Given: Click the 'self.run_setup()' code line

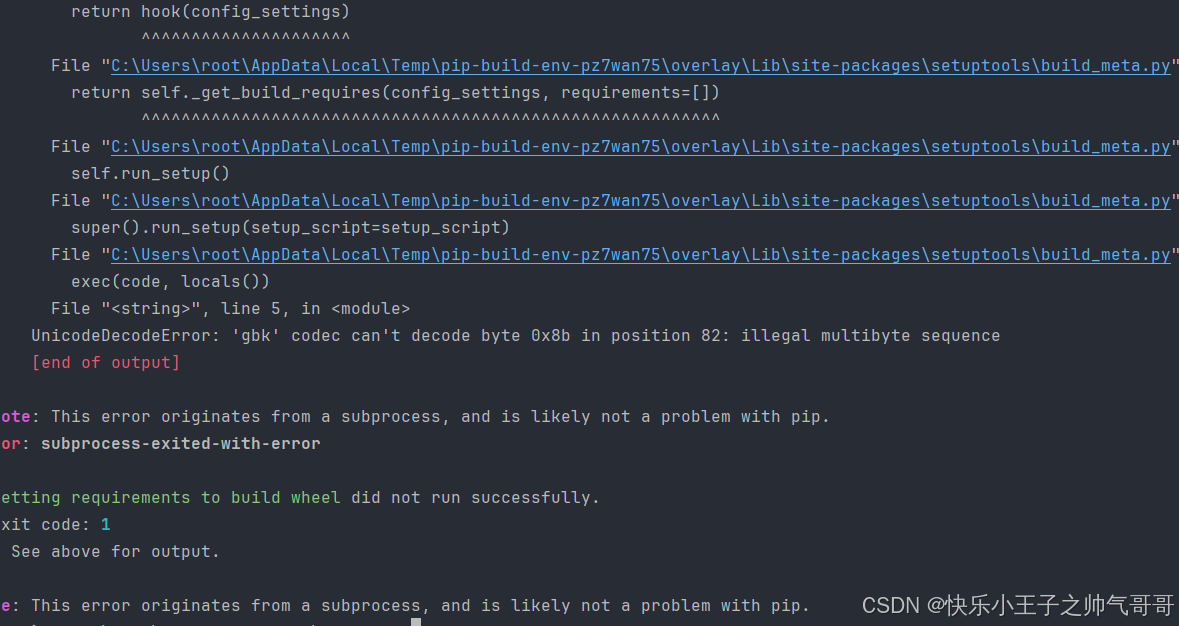Looking at the screenshot, I should pos(150,174).
